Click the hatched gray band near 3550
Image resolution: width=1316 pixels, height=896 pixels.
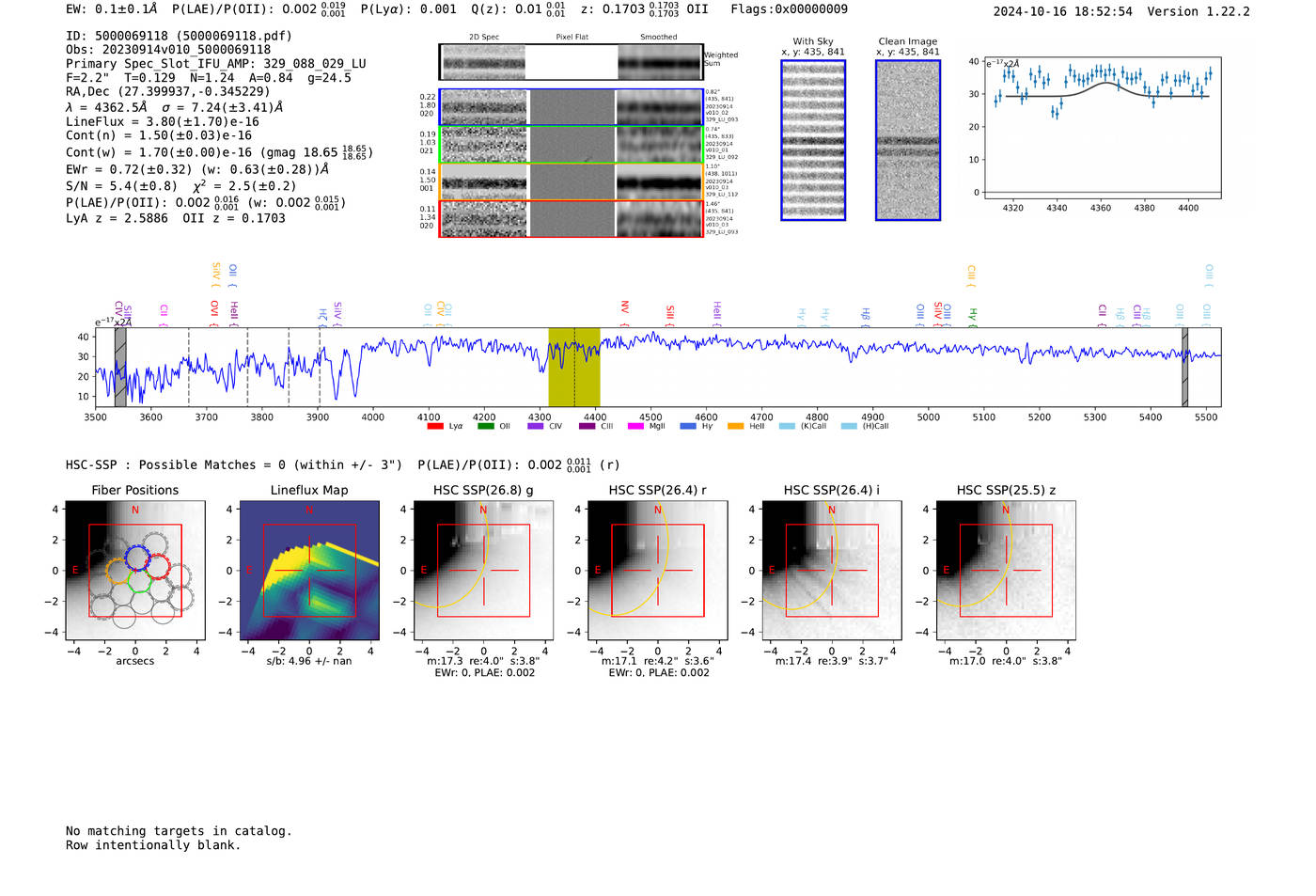120,367
